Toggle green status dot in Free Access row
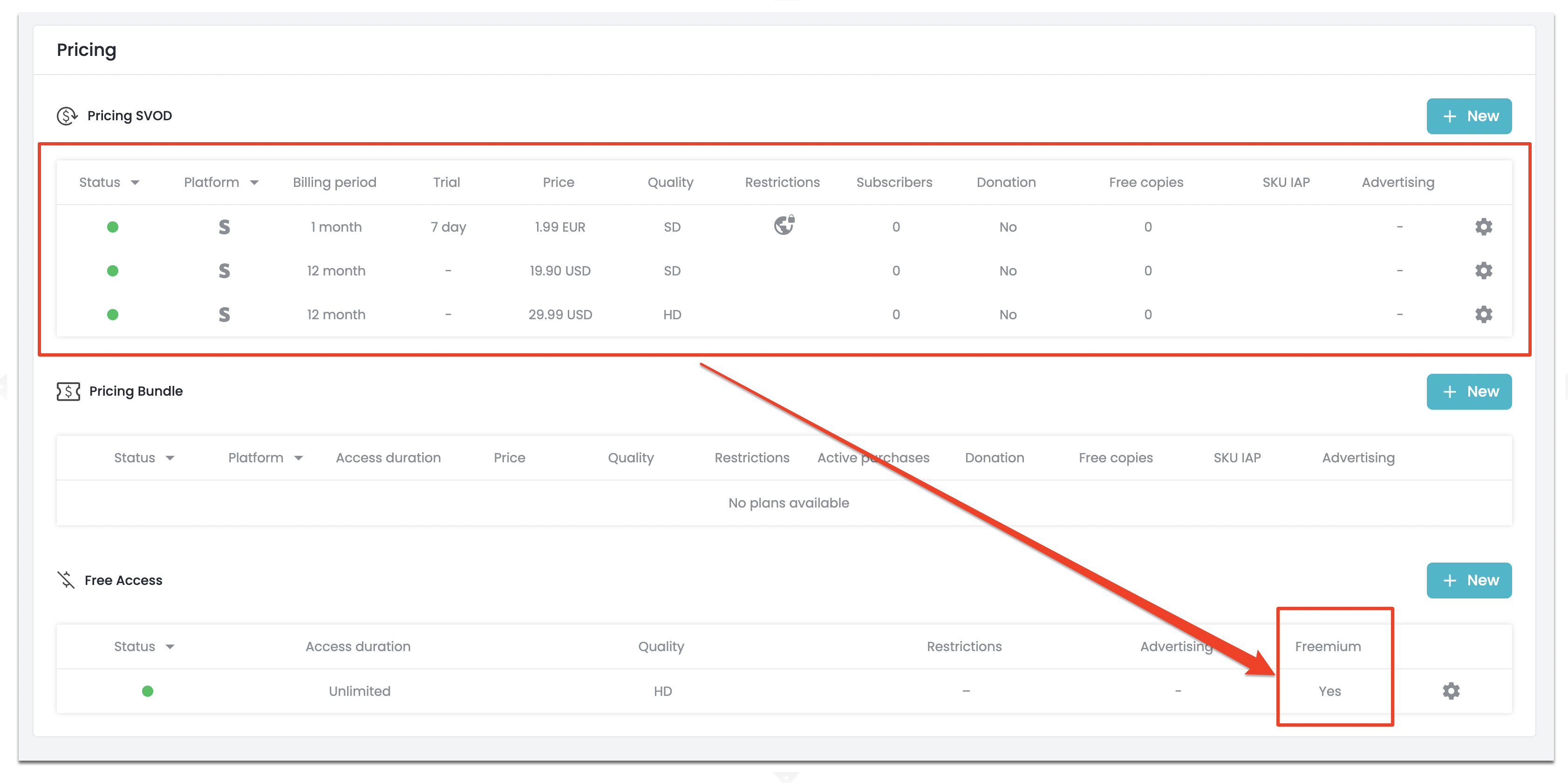The width and height of the screenshot is (1568, 783). (147, 690)
